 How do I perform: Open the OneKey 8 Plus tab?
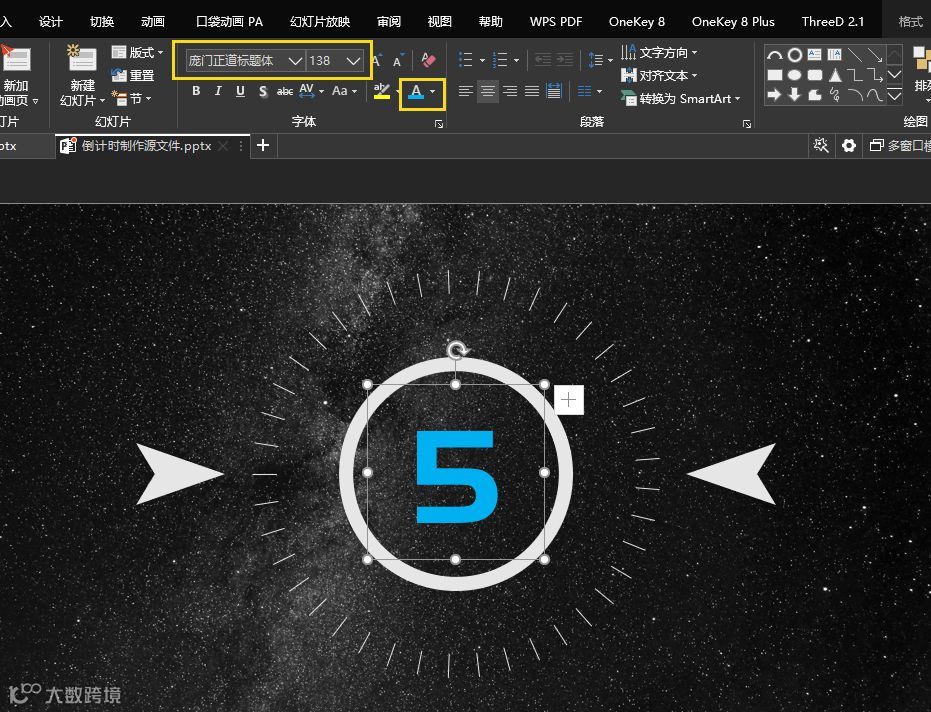click(733, 22)
